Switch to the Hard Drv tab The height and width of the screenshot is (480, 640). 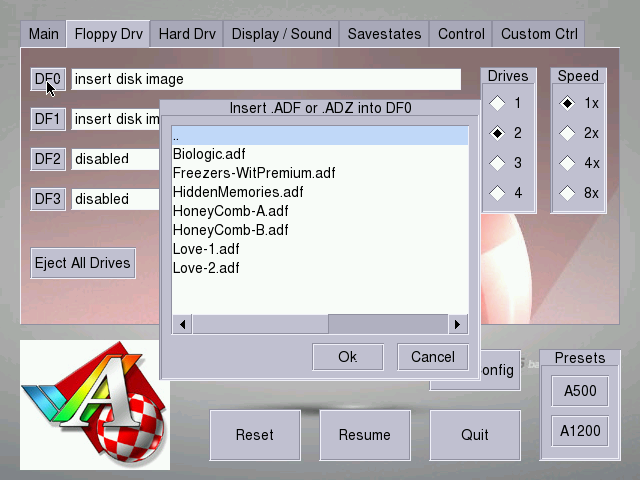pos(187,34)
